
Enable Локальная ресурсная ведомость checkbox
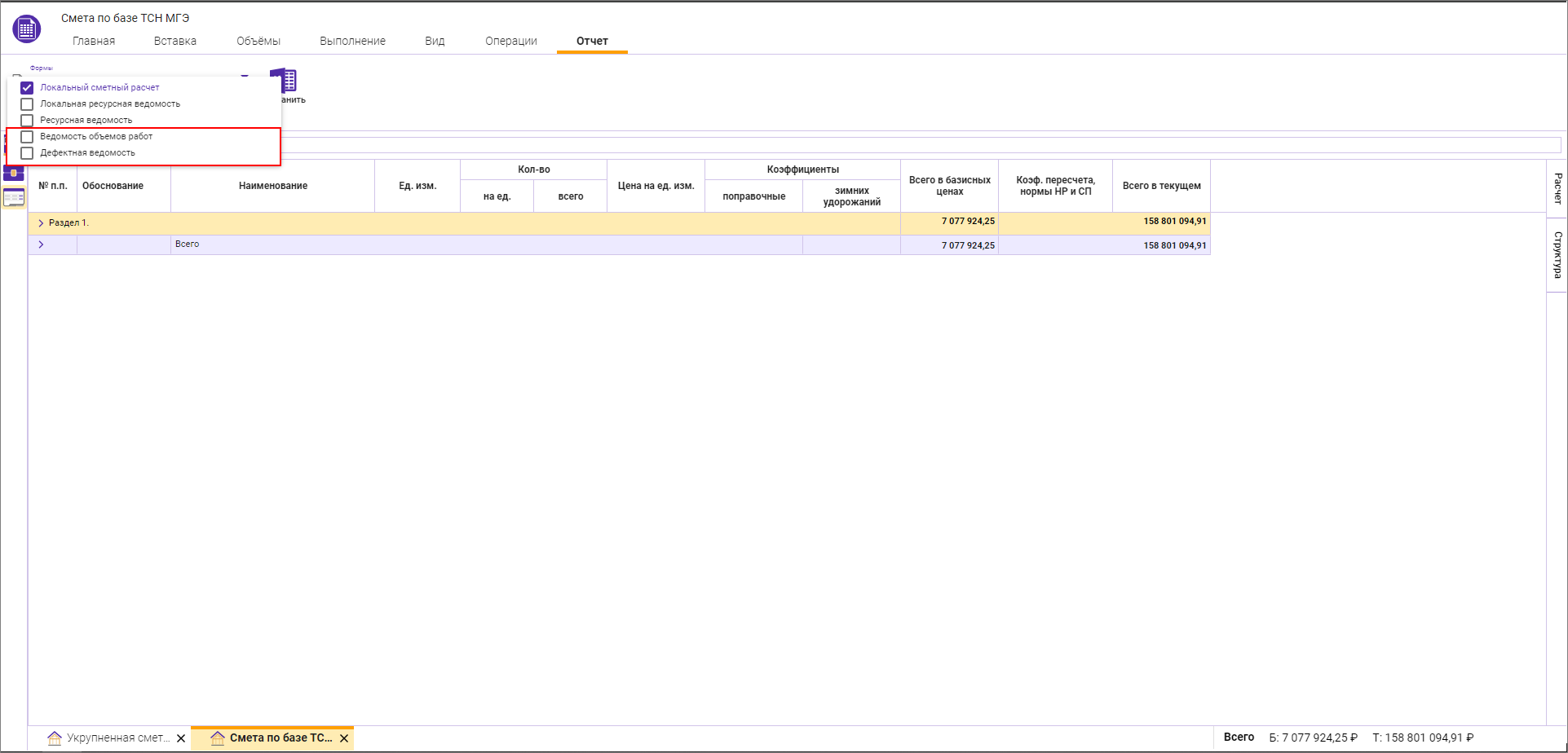pyautogui.click(x=27, y=104)
